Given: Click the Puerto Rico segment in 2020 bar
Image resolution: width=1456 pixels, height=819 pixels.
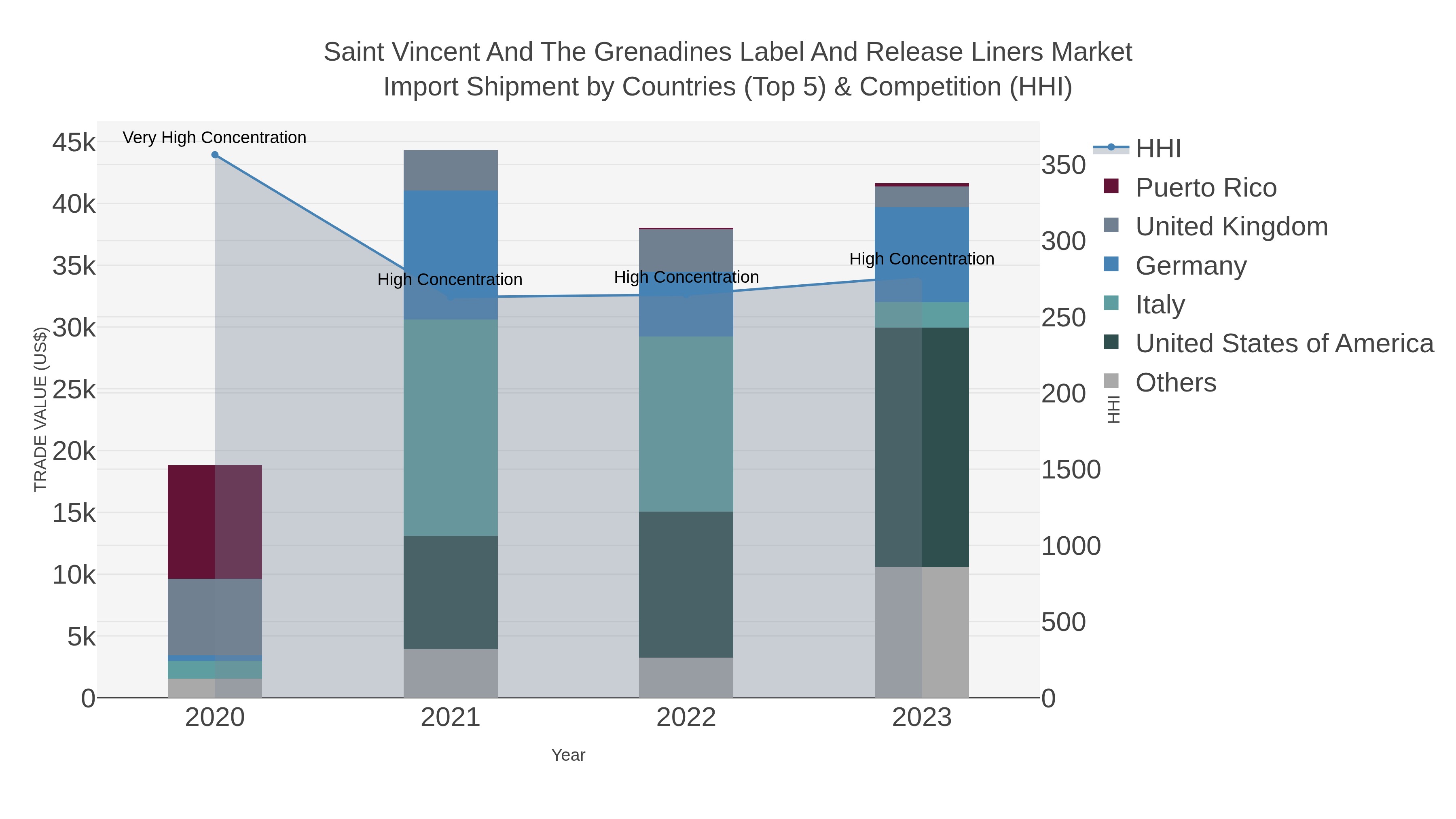Looking at the screenshot, I should pos(215,522).
